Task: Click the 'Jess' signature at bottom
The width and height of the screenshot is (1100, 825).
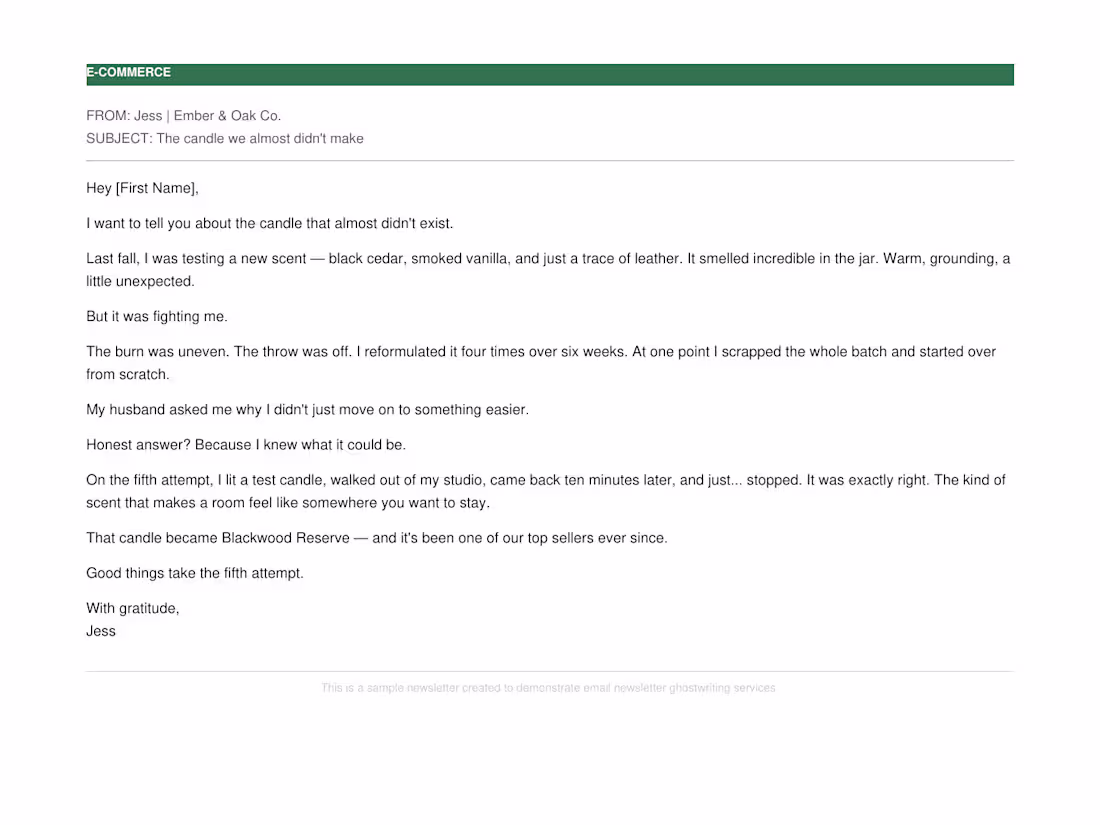Action: pos(101,631)
